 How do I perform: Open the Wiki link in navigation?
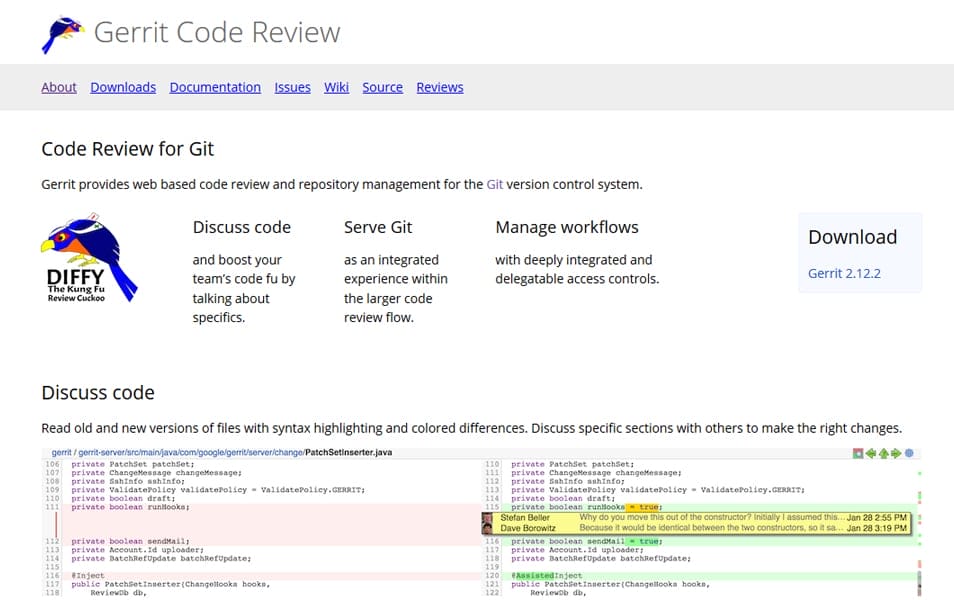[x=336, y=87]
